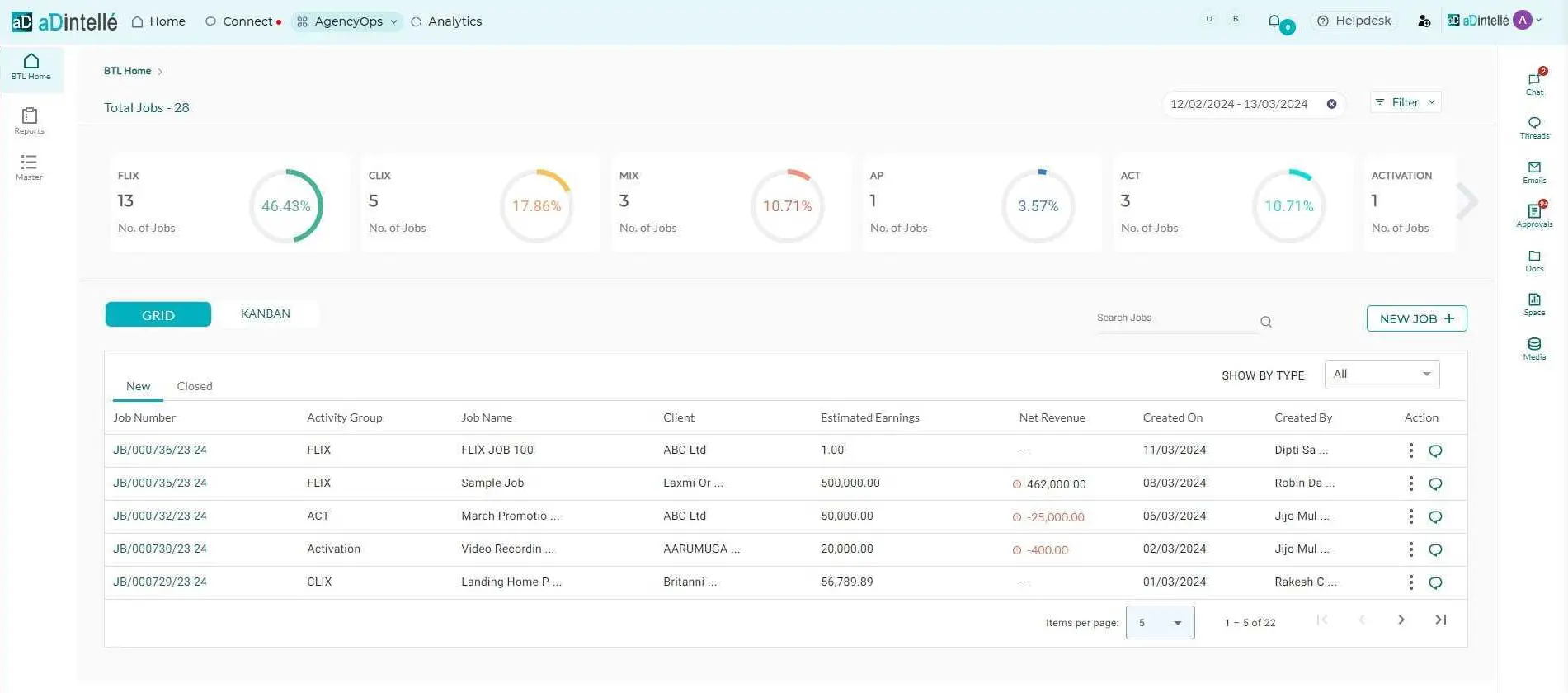Click the aDintellé logo top left
This screenshot has height=693, width=1568.
point(64,21)
